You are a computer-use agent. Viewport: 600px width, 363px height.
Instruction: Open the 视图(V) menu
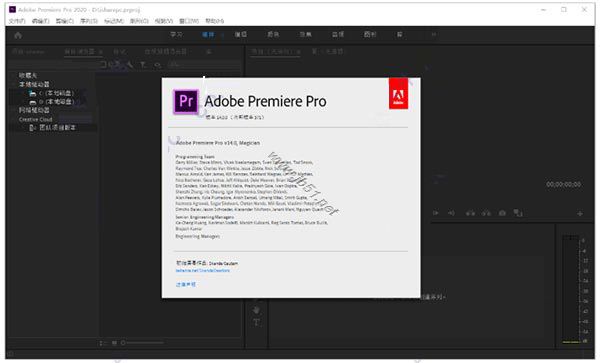[x=164, y=21]
